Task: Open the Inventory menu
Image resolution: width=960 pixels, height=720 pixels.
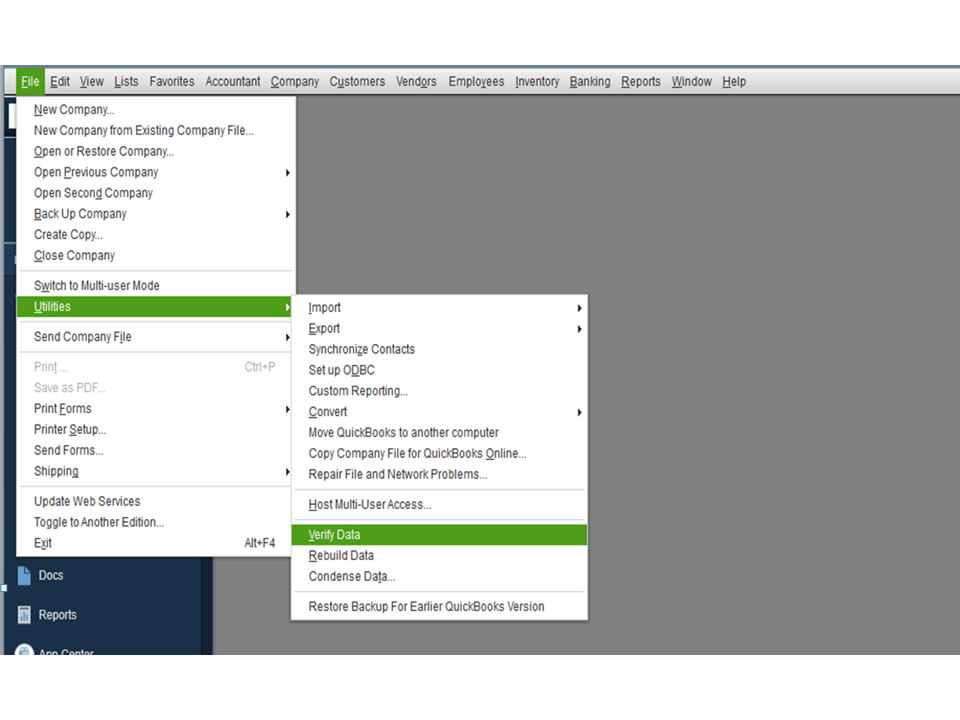Action: tap(537, 81)
